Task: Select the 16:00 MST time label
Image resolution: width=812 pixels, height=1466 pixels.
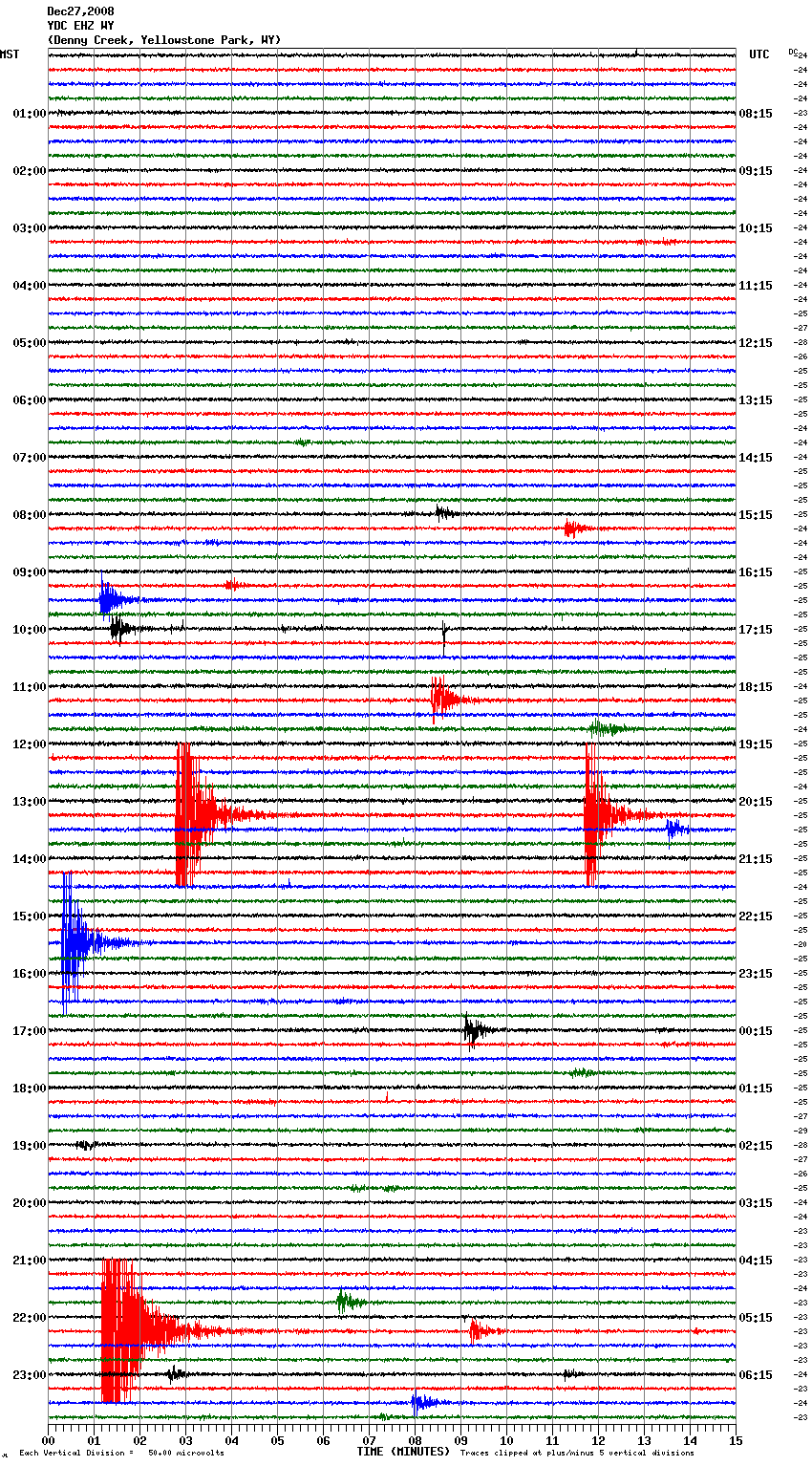Action: (x=30, y=974)
